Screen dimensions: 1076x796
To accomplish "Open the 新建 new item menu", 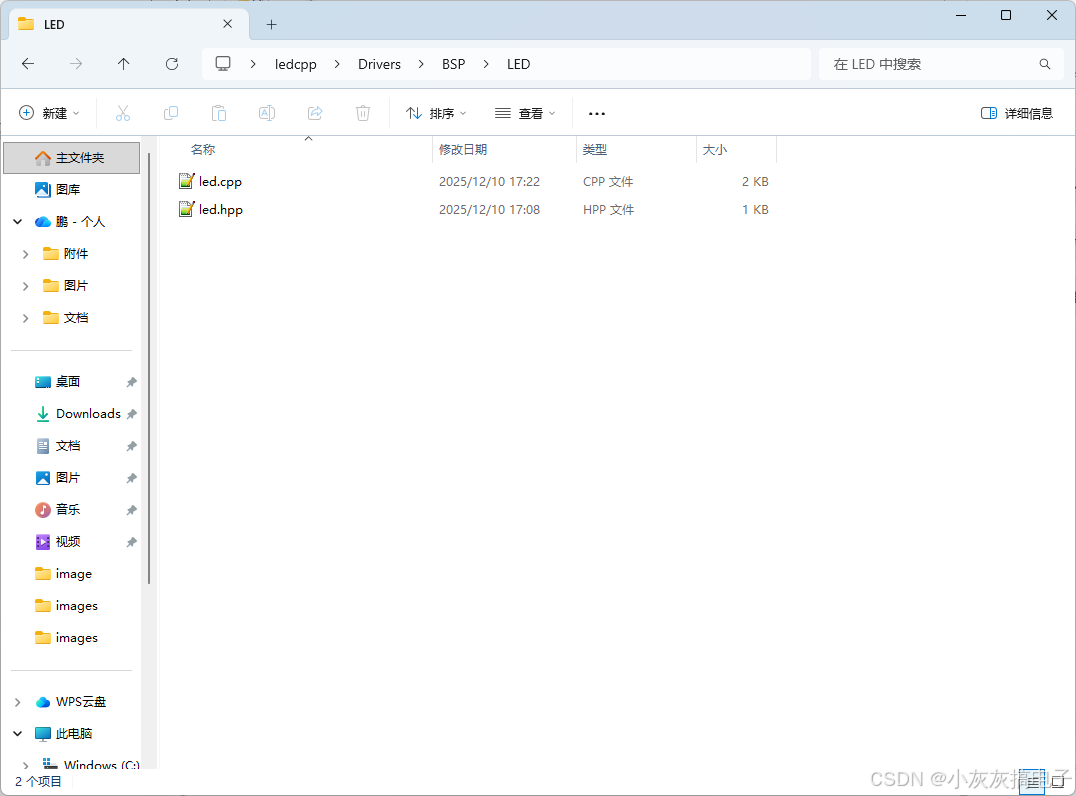I will tap(48, 113).
